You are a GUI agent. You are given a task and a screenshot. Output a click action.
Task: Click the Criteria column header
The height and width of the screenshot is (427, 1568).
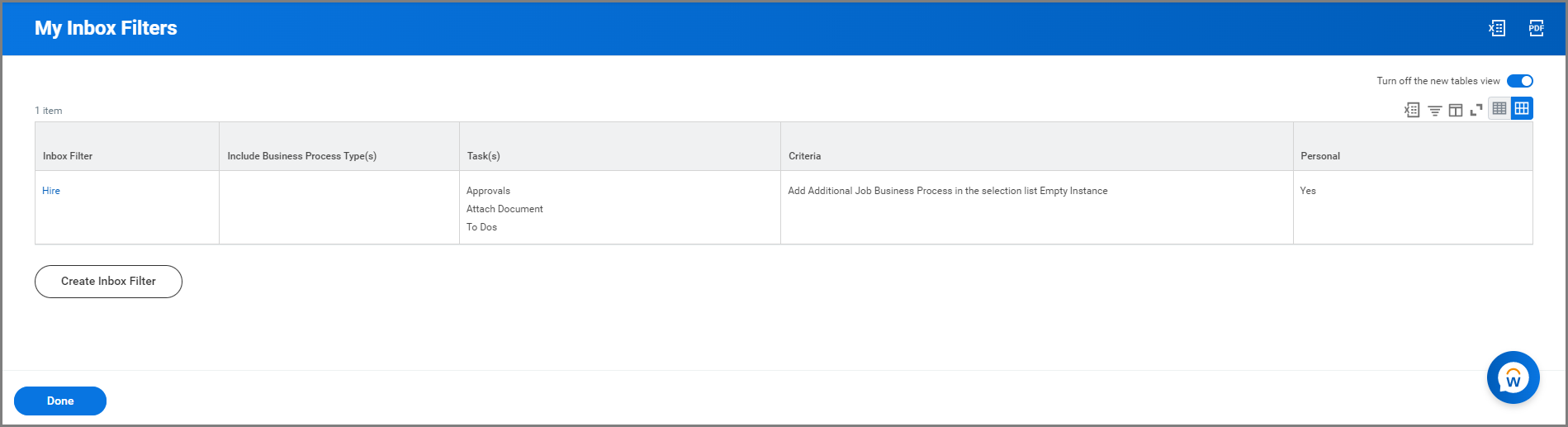(804, 156)
